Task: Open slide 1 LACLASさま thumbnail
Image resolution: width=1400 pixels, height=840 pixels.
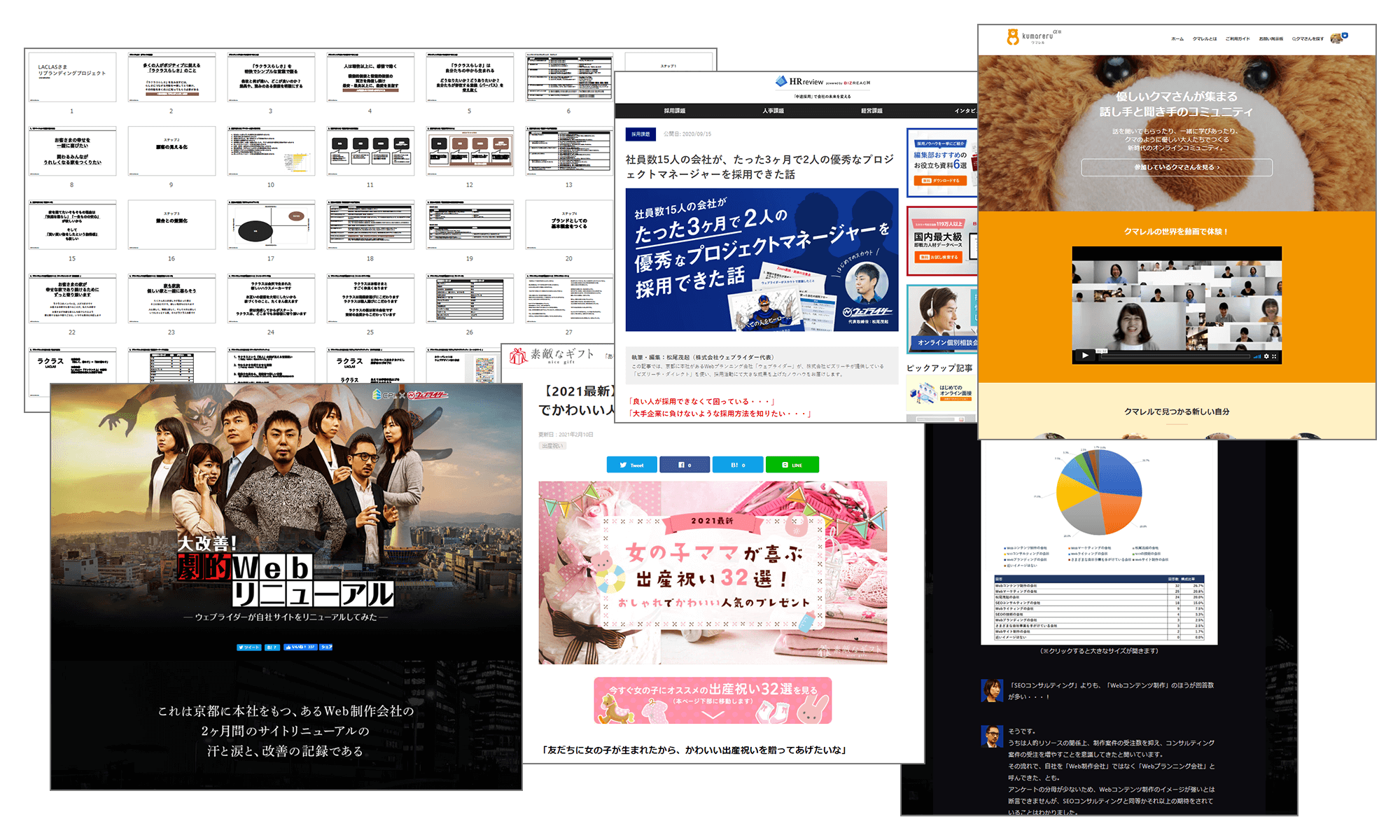Action: [x=72, y=77]
